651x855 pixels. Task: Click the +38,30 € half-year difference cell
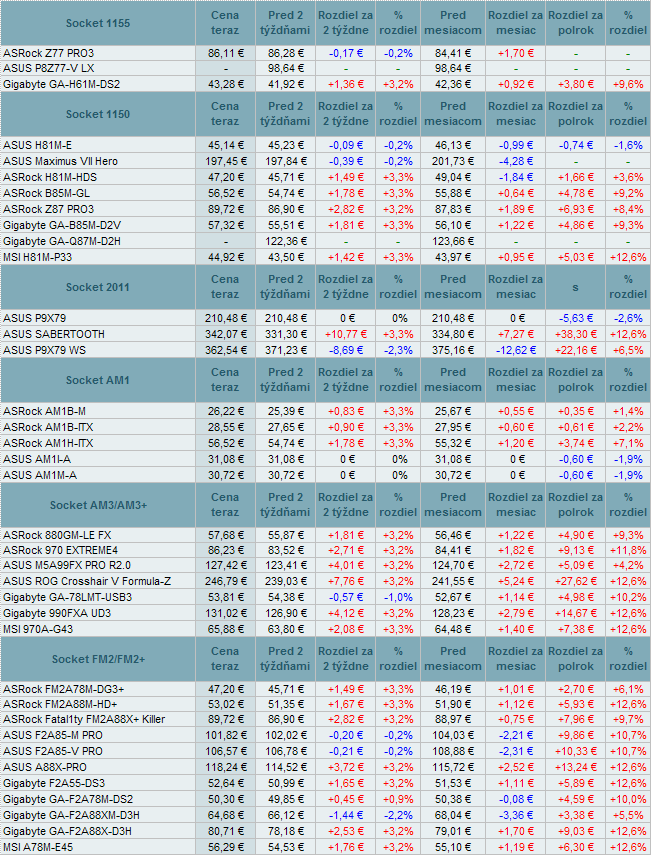pos(576,334)
